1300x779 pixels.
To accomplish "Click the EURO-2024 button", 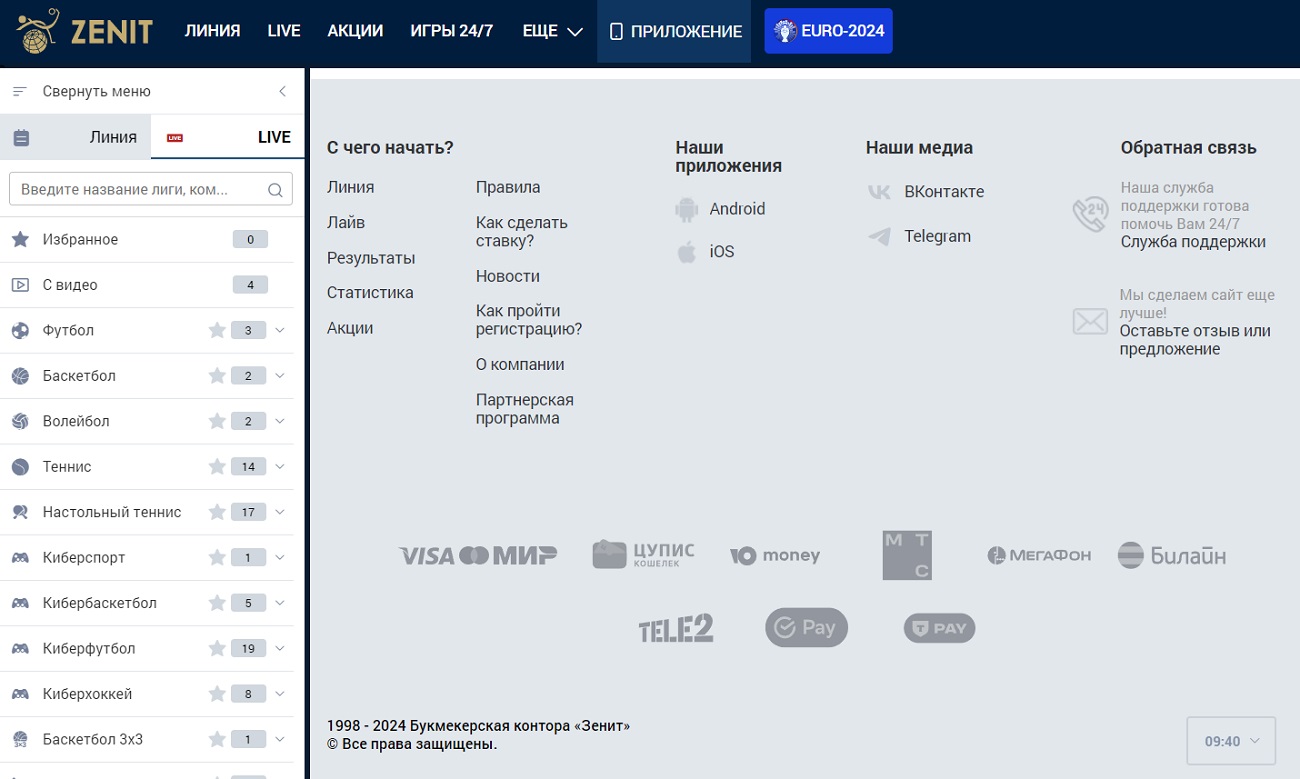I will [x=828, y=31].
